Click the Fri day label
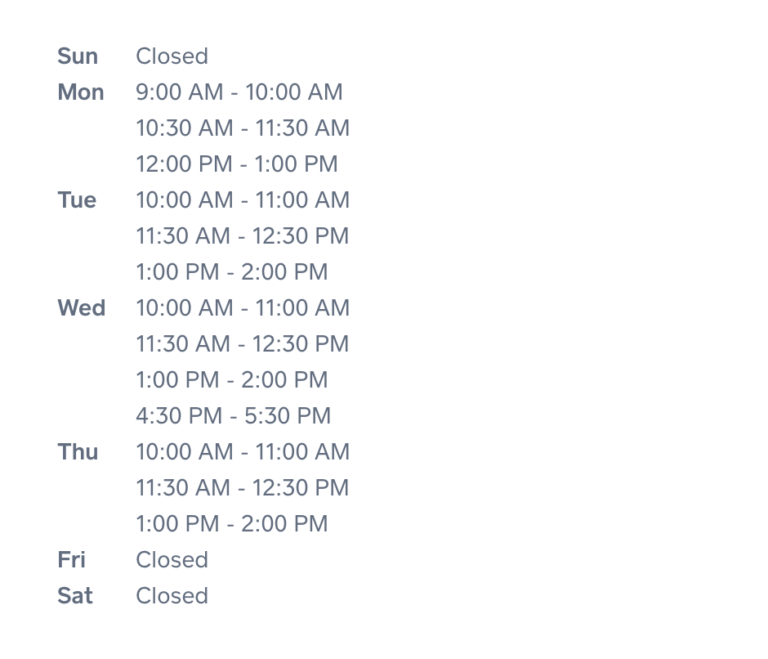 pos(71,560)
